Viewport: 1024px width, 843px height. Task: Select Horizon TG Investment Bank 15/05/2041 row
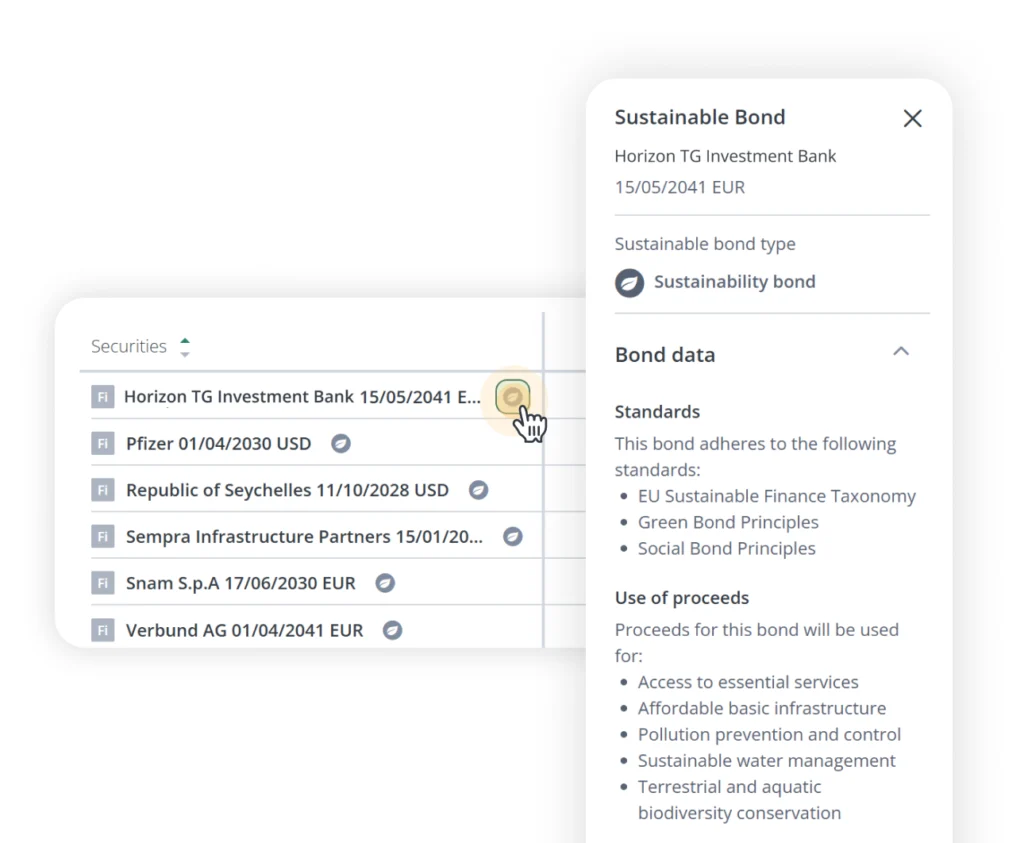(x=302, y=397)
